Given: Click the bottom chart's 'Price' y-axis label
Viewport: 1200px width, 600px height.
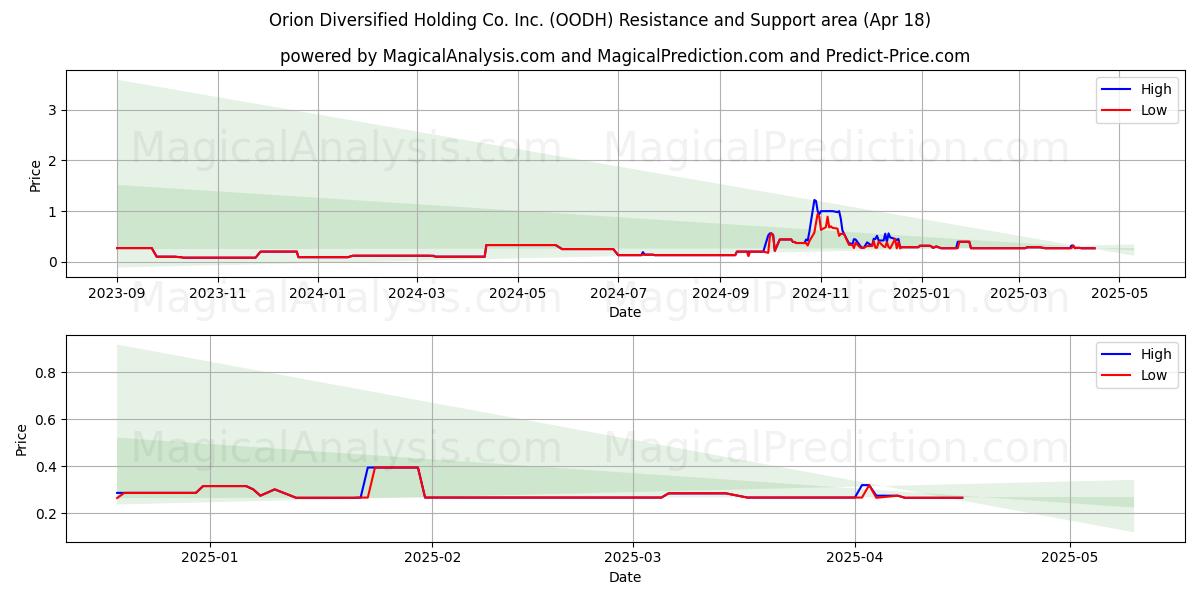Looking at the screenshot, I should point(22,439).
